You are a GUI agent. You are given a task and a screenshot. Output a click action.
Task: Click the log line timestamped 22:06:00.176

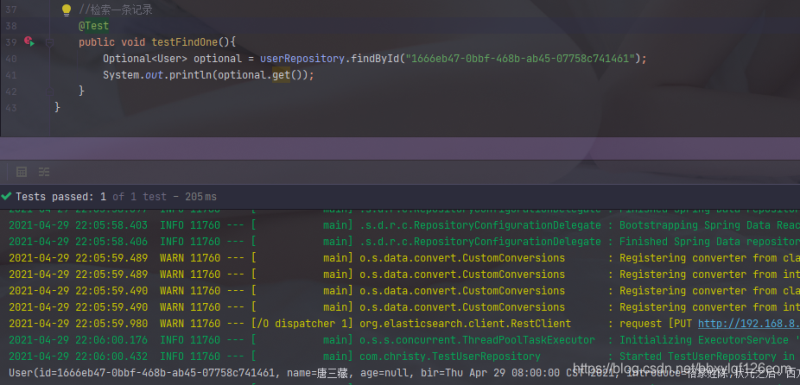[x=404, y=340]
